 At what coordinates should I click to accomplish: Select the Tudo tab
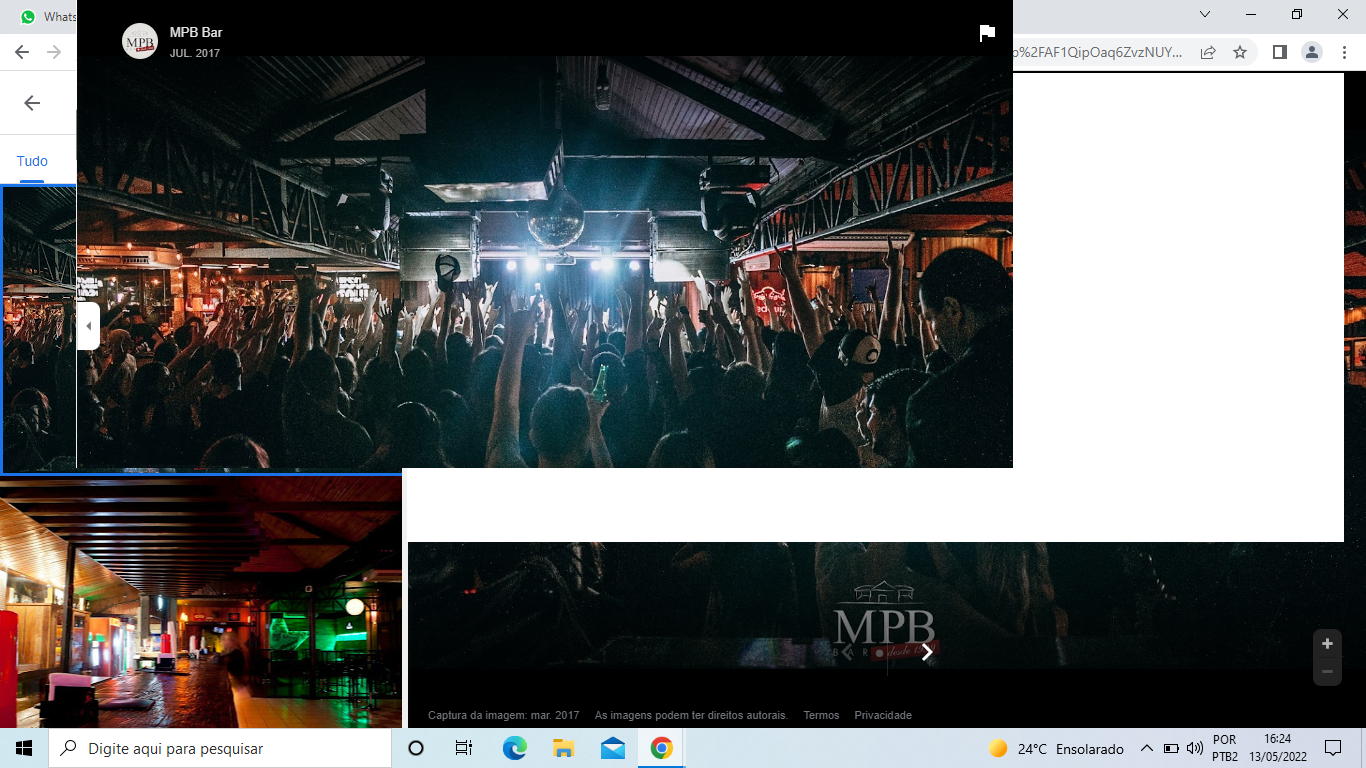pyautogui.click(x=32, y=161)
